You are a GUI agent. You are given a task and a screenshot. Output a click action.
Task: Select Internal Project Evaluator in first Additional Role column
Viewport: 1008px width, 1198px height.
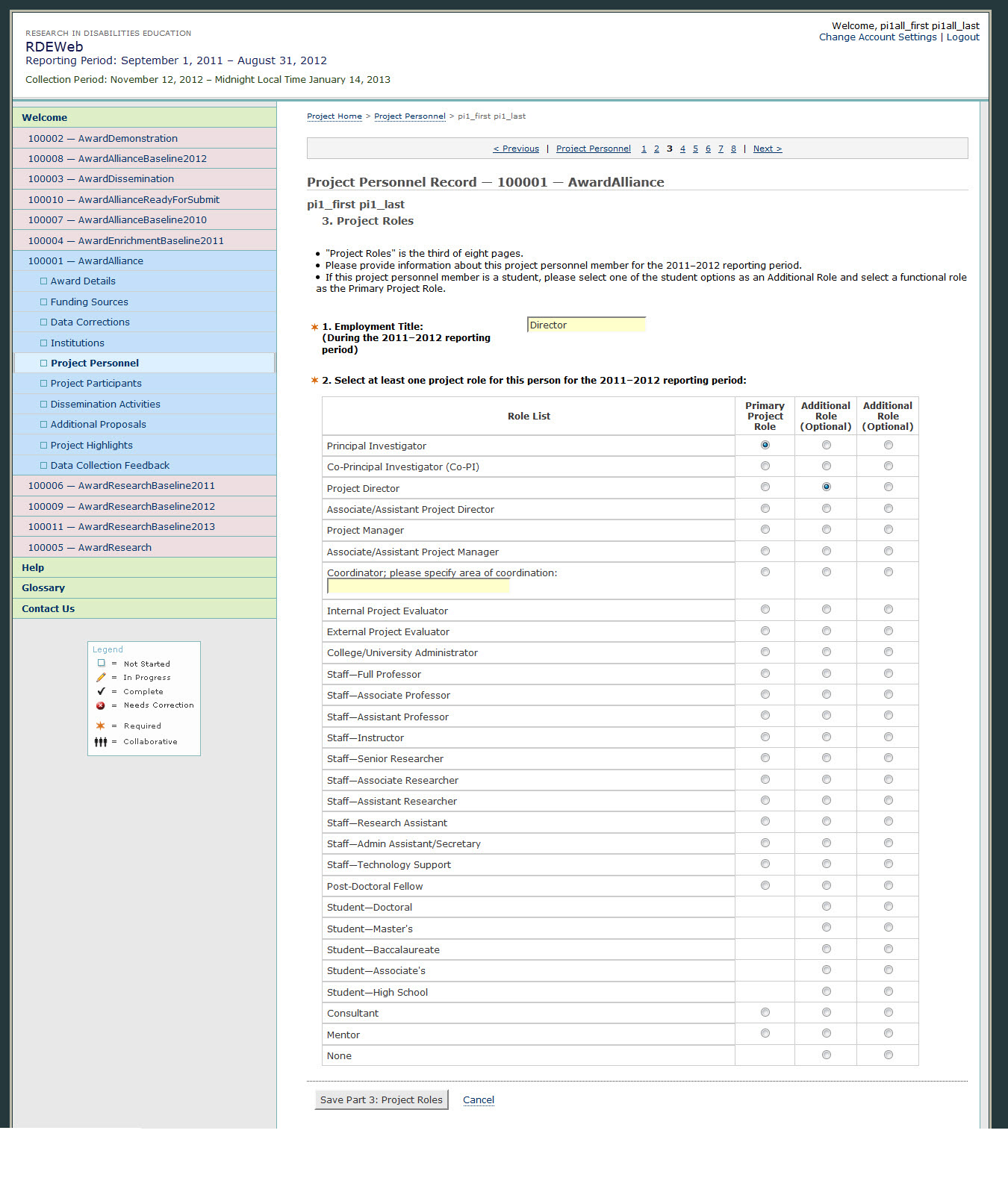tap(826, 609)
